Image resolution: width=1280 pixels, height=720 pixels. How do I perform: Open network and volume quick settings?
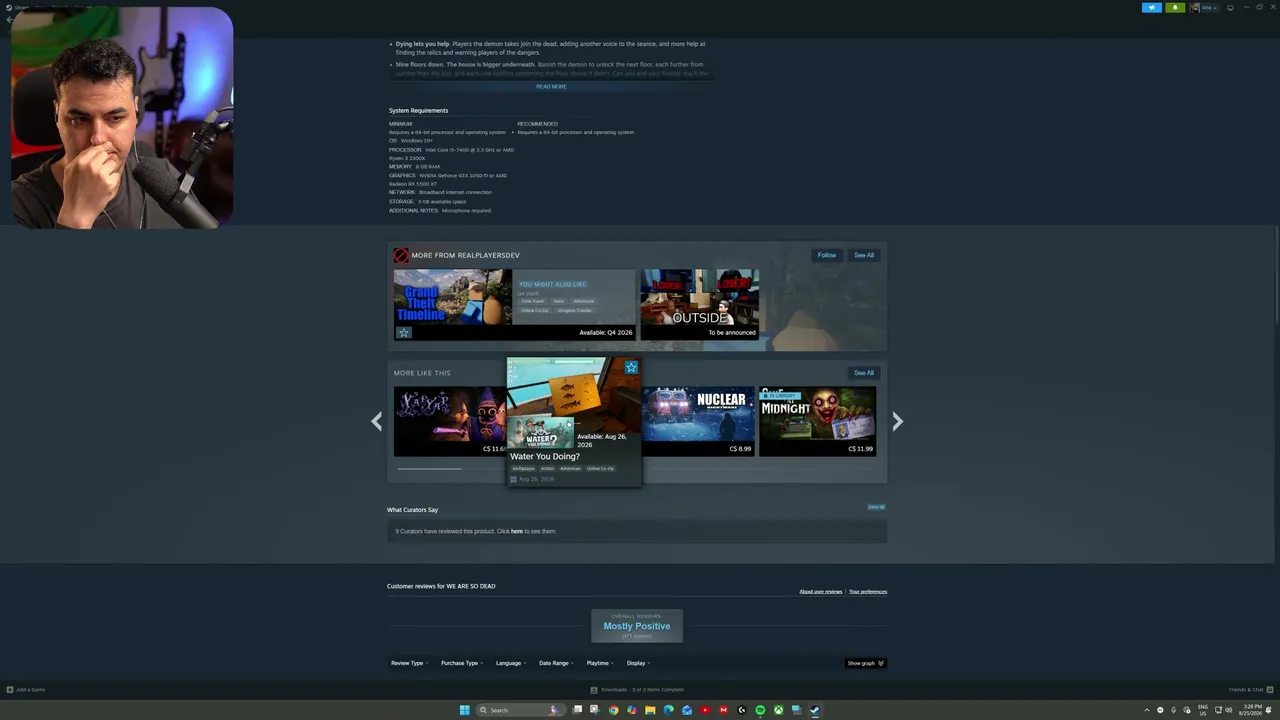[x=1223, y=710]
